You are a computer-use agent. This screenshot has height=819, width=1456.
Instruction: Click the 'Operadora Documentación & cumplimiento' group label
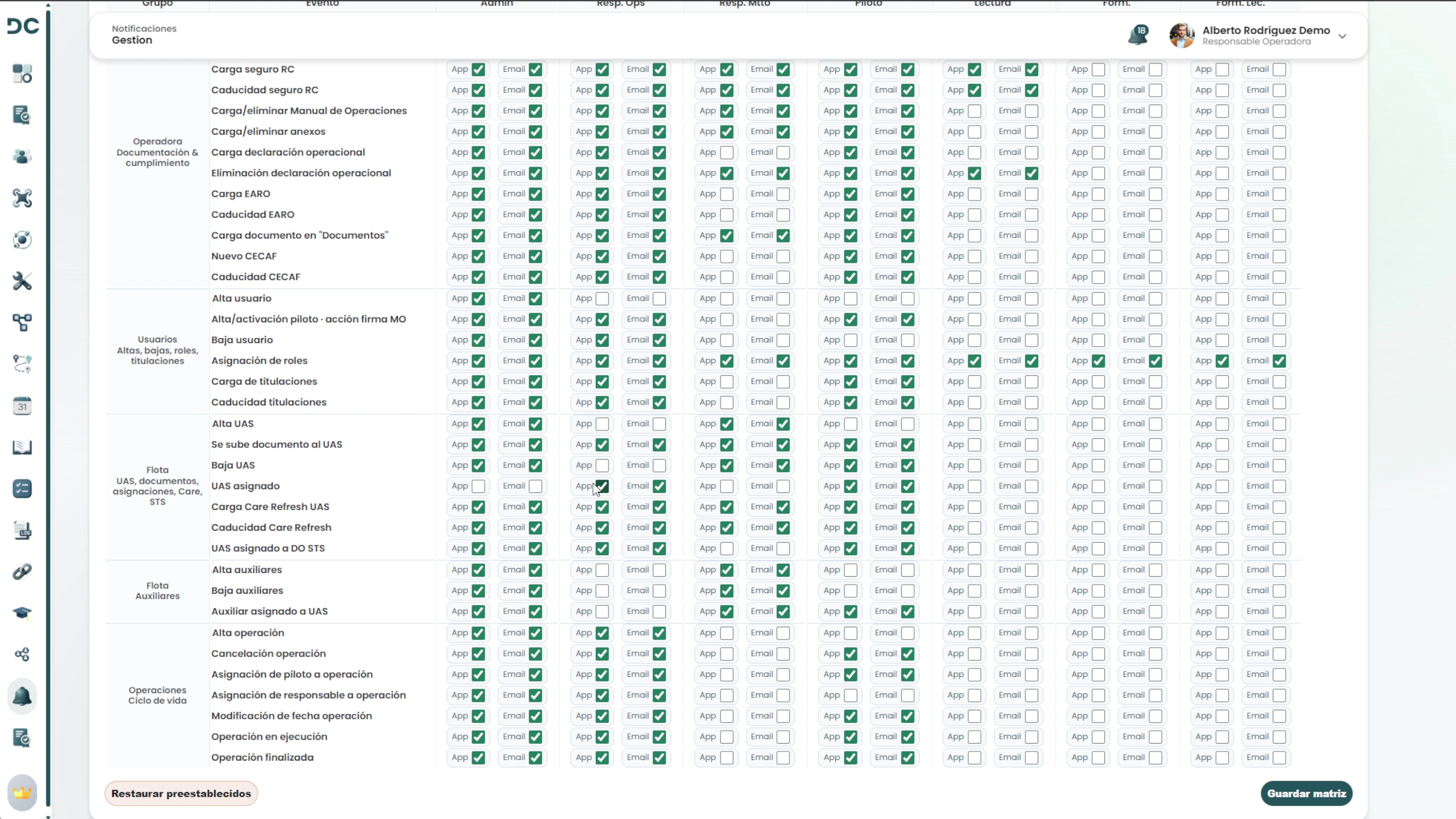[157, 152]
